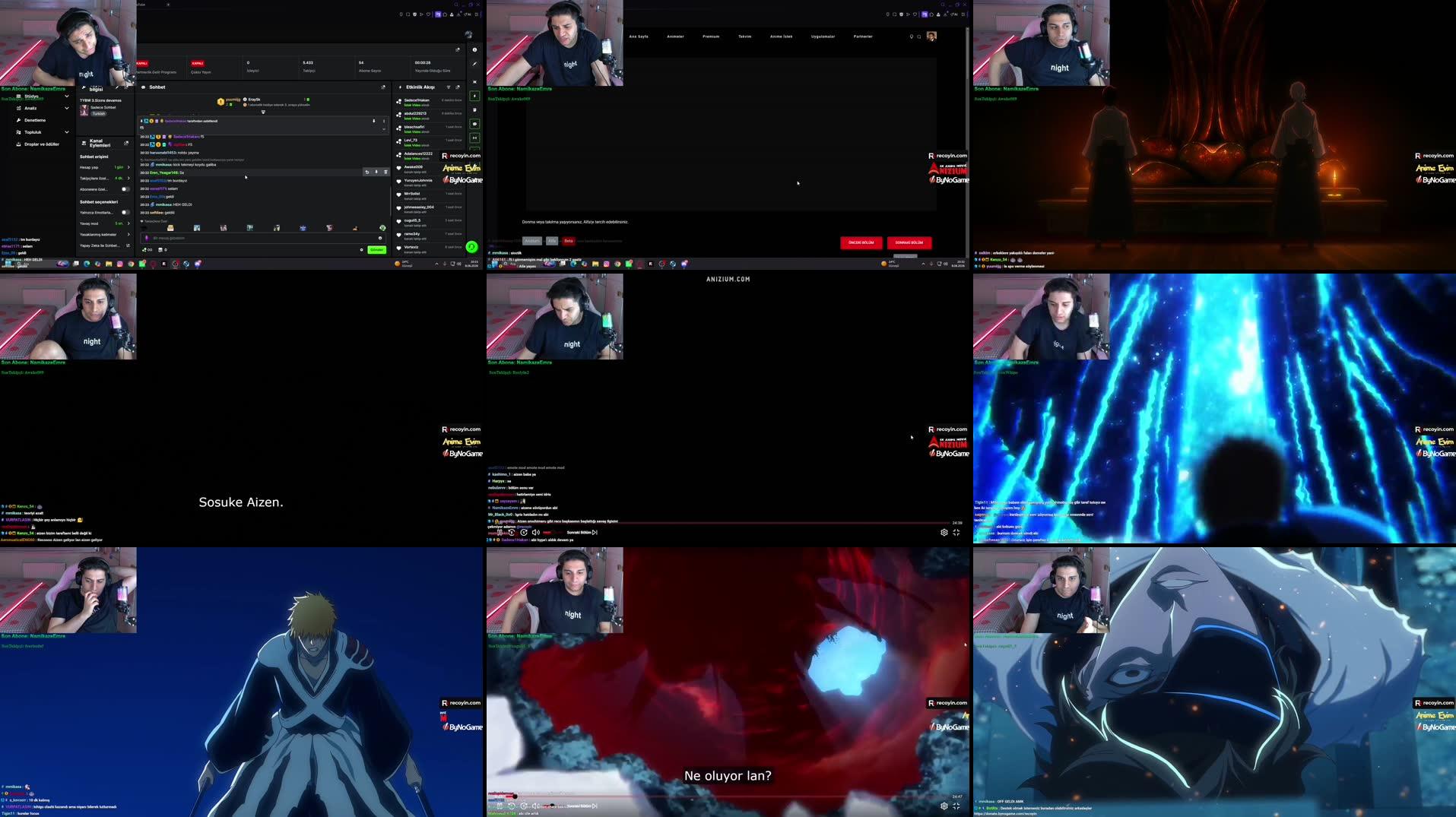This screenshot has height=817, width=1456.
Task: Open the profile avatar on Anizium navbar
Action: point(931,36)
